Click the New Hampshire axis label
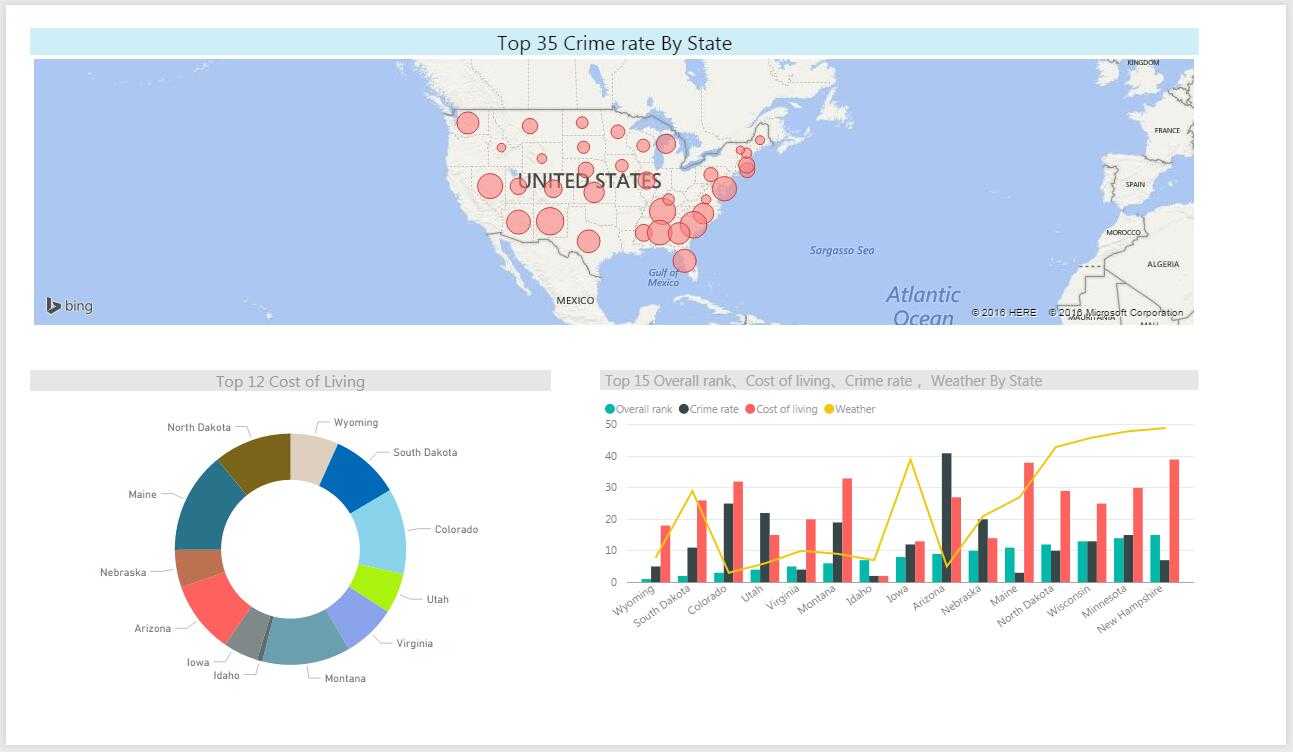This screenshot has height=752, width=1293. pyautogui.click(x=1131, y=610)
